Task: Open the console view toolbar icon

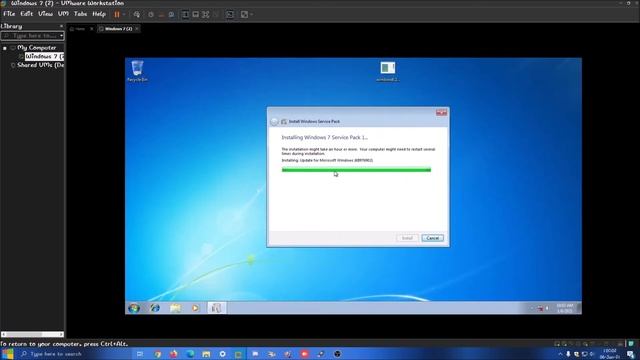Action: (230, 14)
